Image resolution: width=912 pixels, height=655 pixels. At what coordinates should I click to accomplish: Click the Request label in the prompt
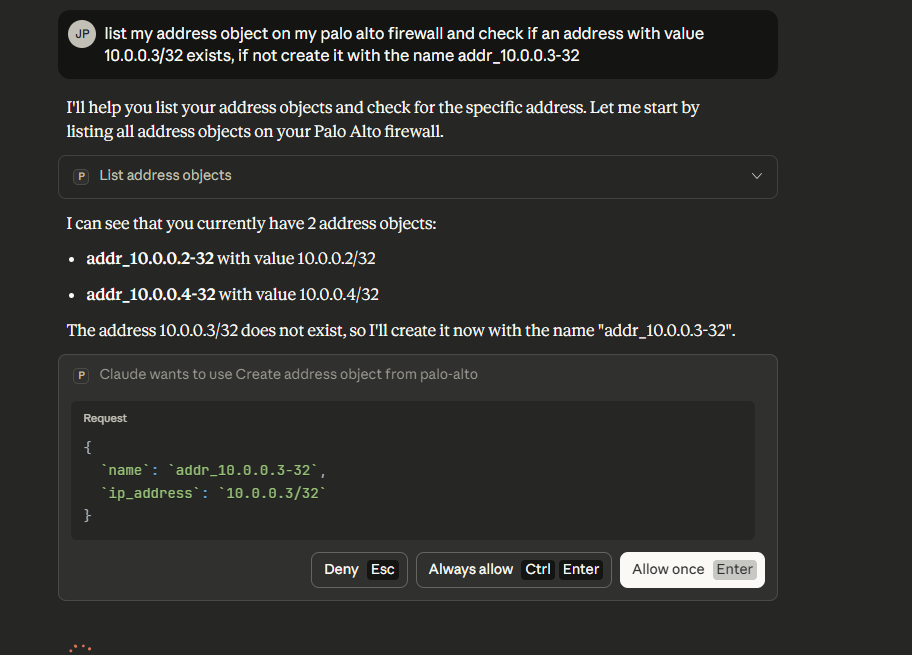[105, 419]
